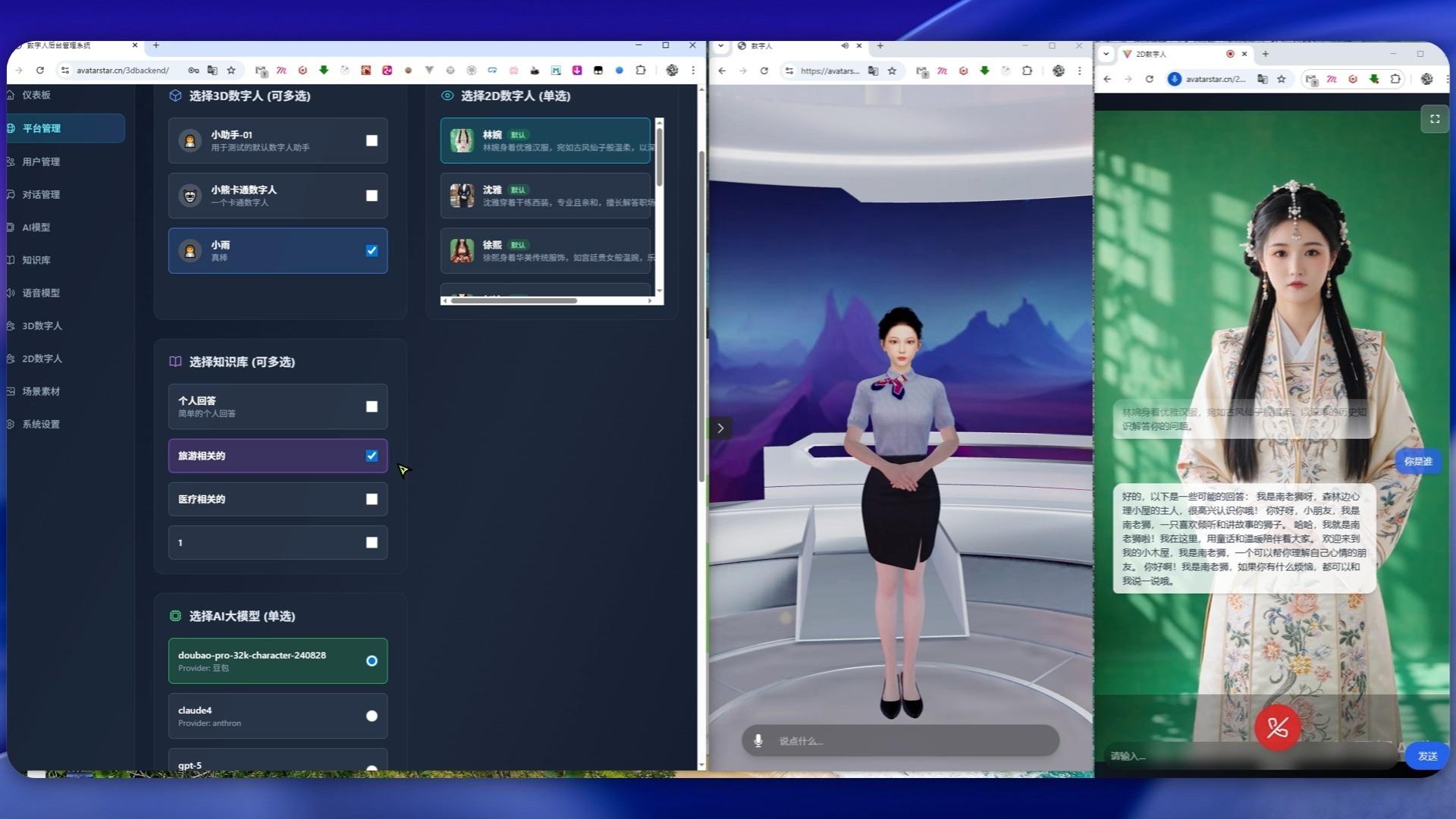Open 用户管理 in the sidebar

(40, 162)
